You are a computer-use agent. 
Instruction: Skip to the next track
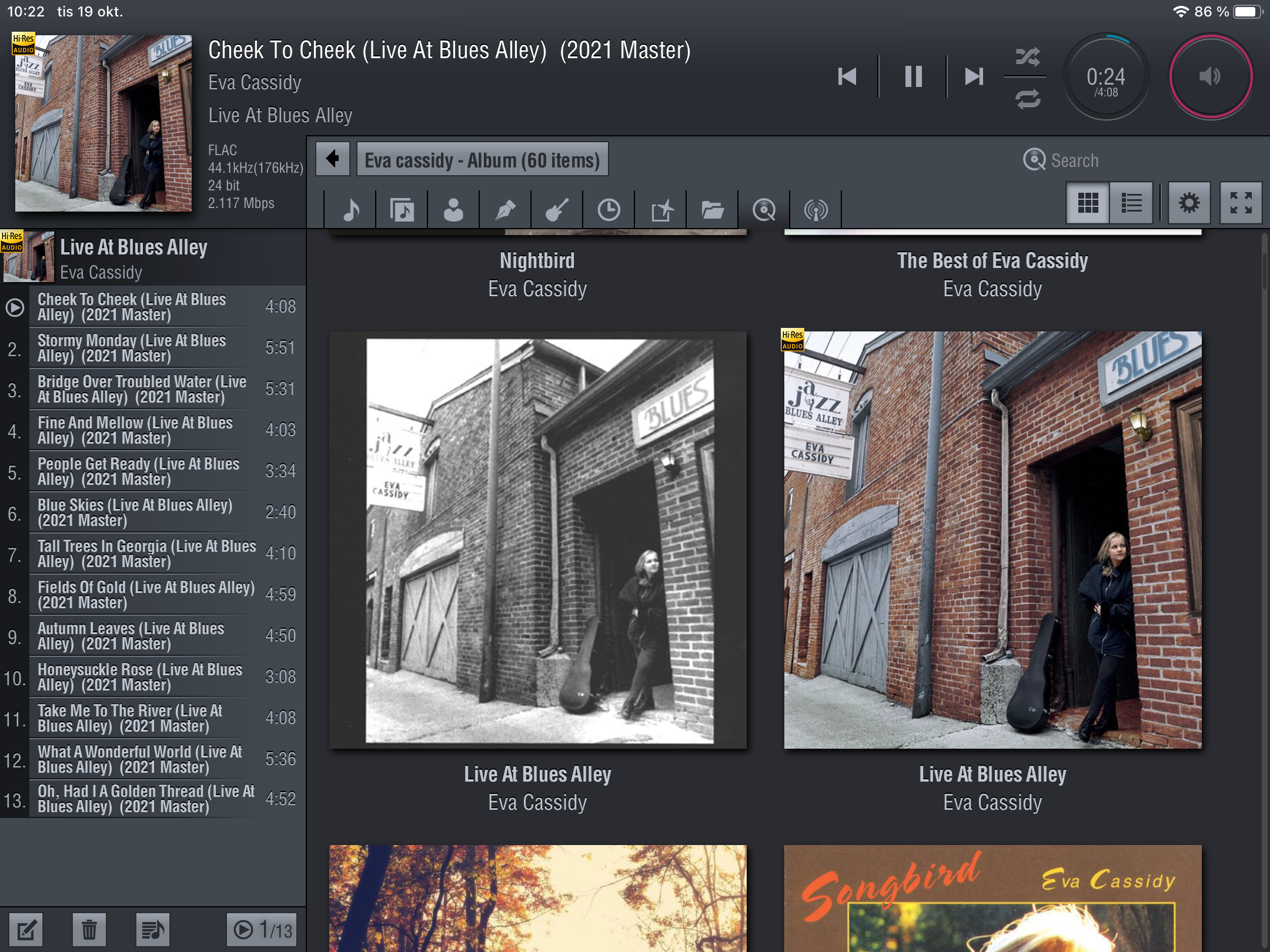coord(974,76)
